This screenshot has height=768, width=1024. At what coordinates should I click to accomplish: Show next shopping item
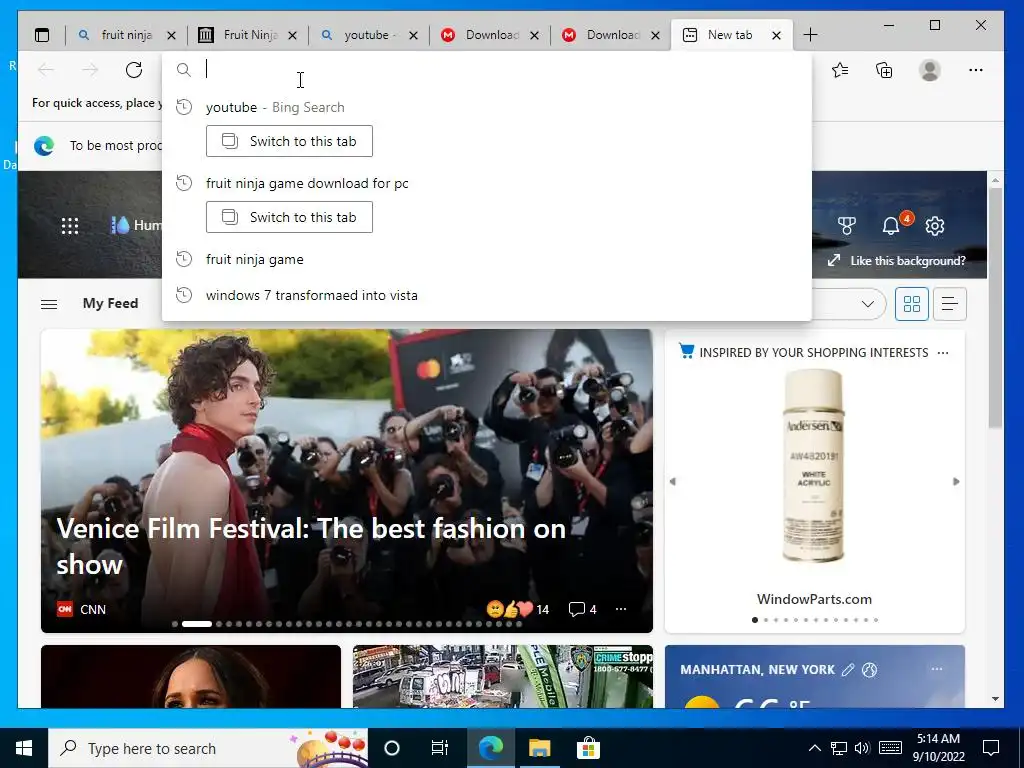tap(956, 481)
